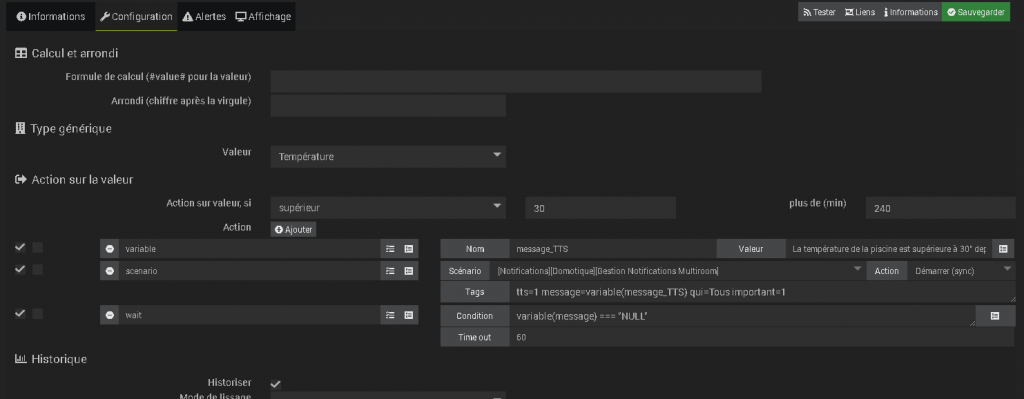This screenshot has height=399, width=1024.
Task: Toggle the checked box on the scenario row
Action: click(20, 270)
